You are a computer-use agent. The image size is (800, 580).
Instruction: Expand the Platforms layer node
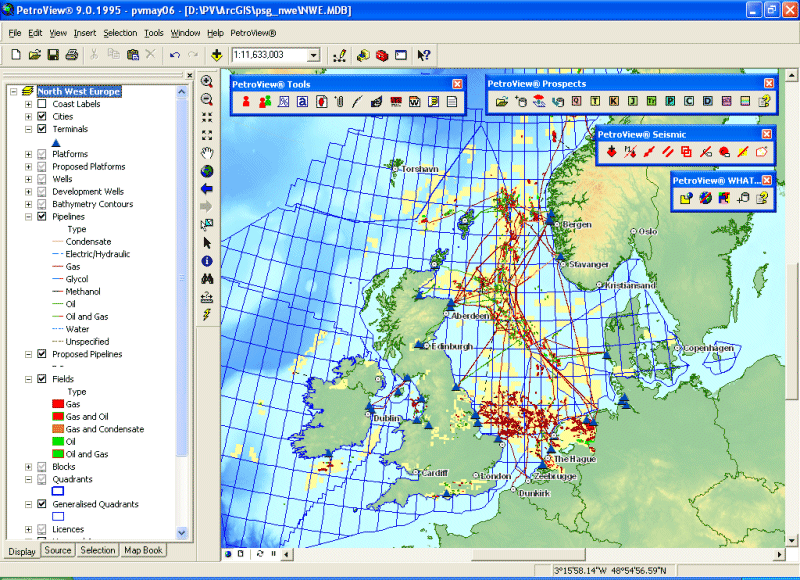coord(28,154)
